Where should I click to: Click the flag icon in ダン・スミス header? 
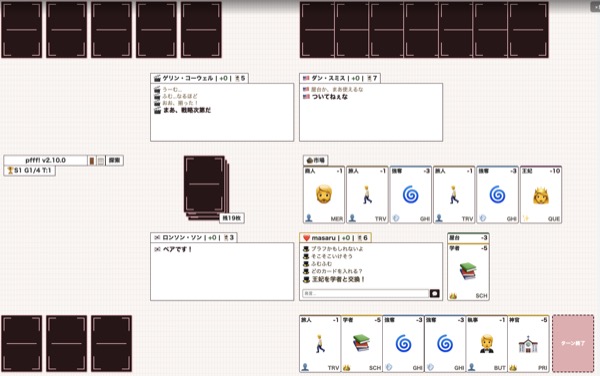306,78
